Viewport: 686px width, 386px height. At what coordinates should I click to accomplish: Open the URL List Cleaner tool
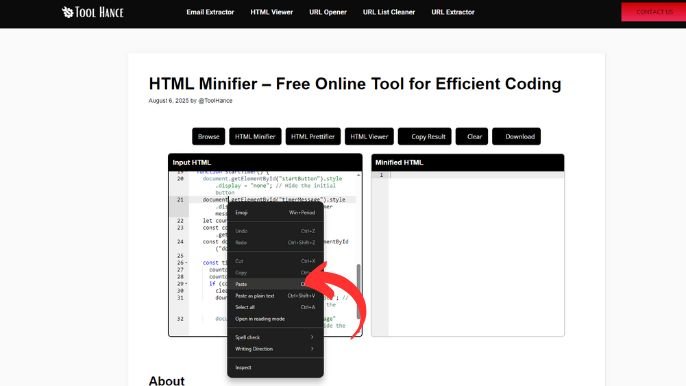389,12
